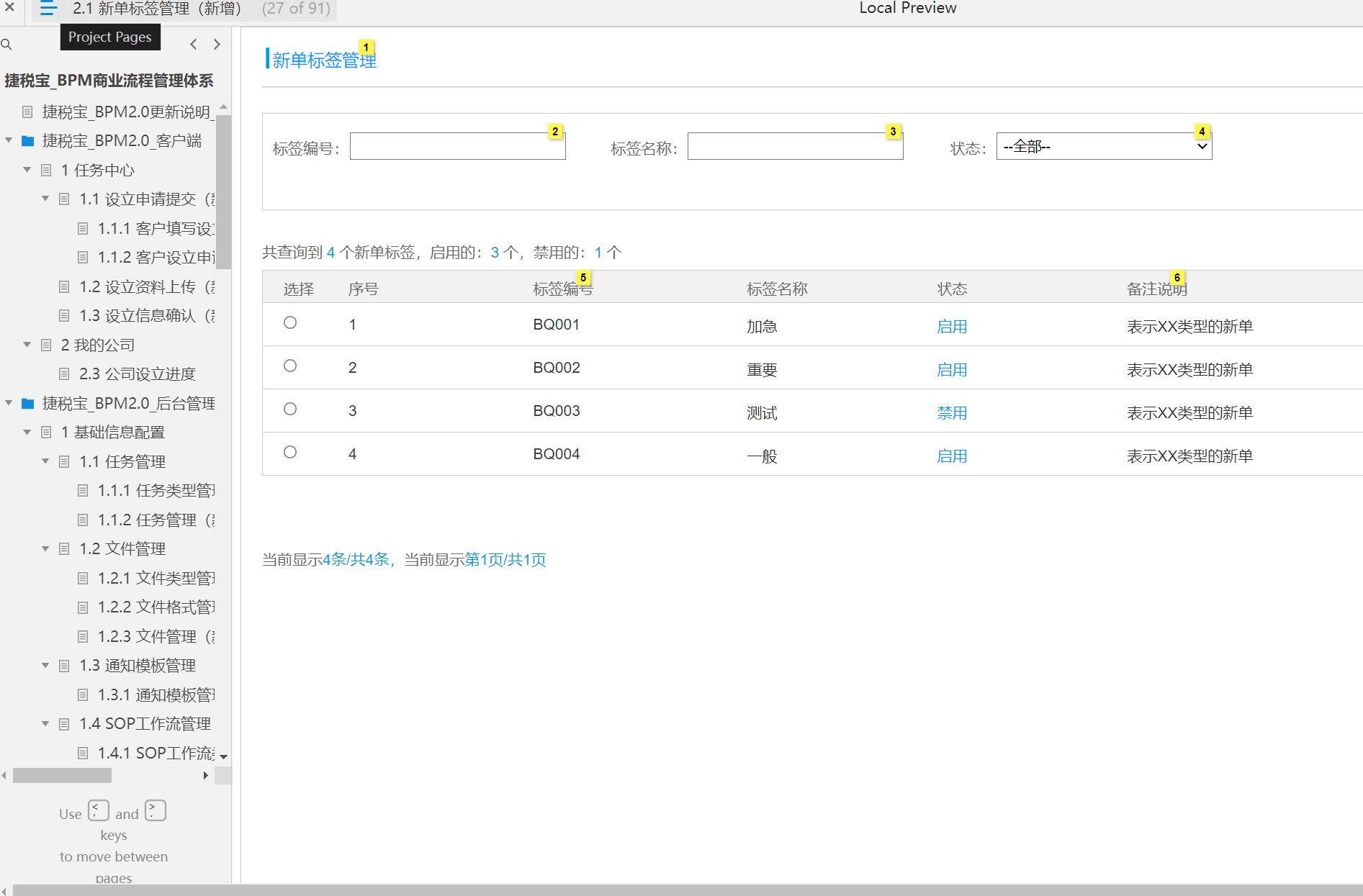Open page 1.3 设立信息确认
The height and width of the screenshot is (896, 1363).
[147, 316]
